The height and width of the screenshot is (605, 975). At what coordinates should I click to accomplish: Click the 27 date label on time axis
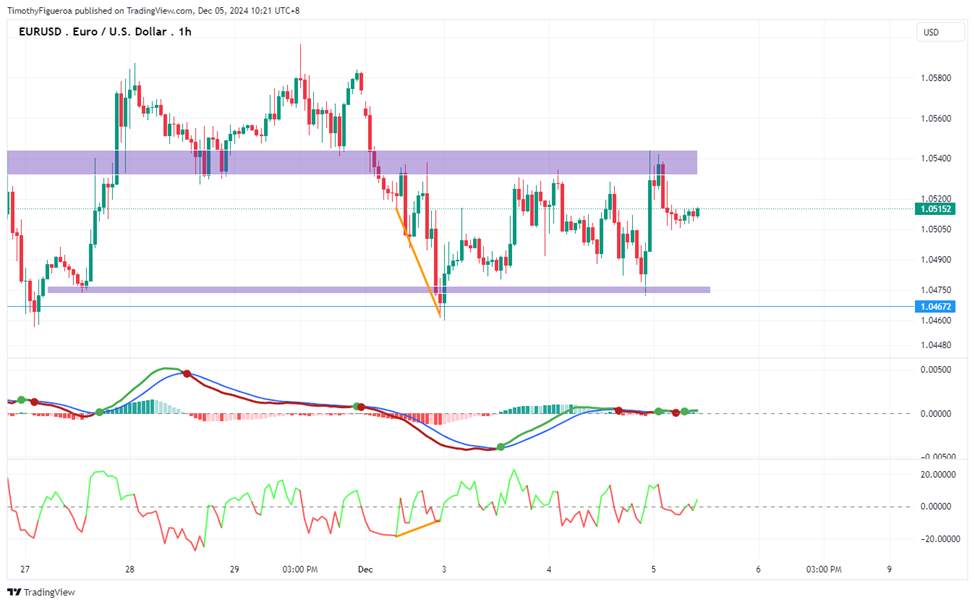pos(25,570)
